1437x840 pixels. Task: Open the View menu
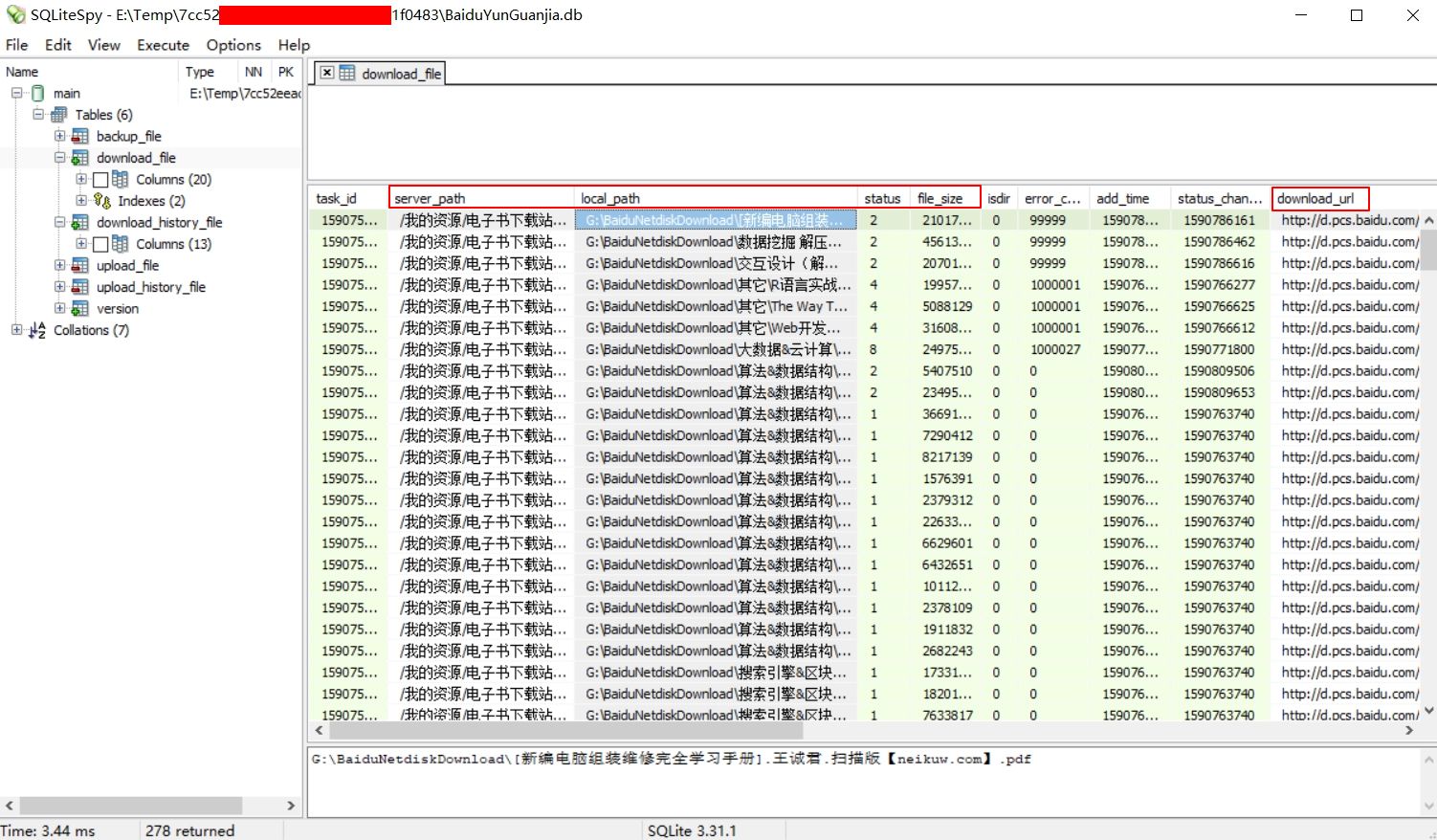pyautogui.click(x=104, y=45)
